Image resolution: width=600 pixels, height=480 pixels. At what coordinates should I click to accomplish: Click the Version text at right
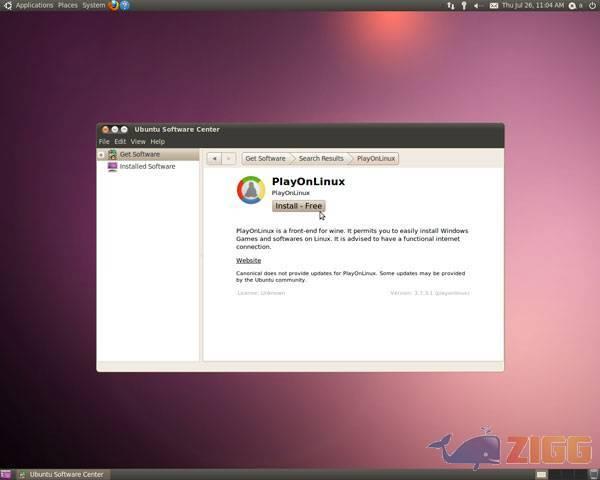430,293
